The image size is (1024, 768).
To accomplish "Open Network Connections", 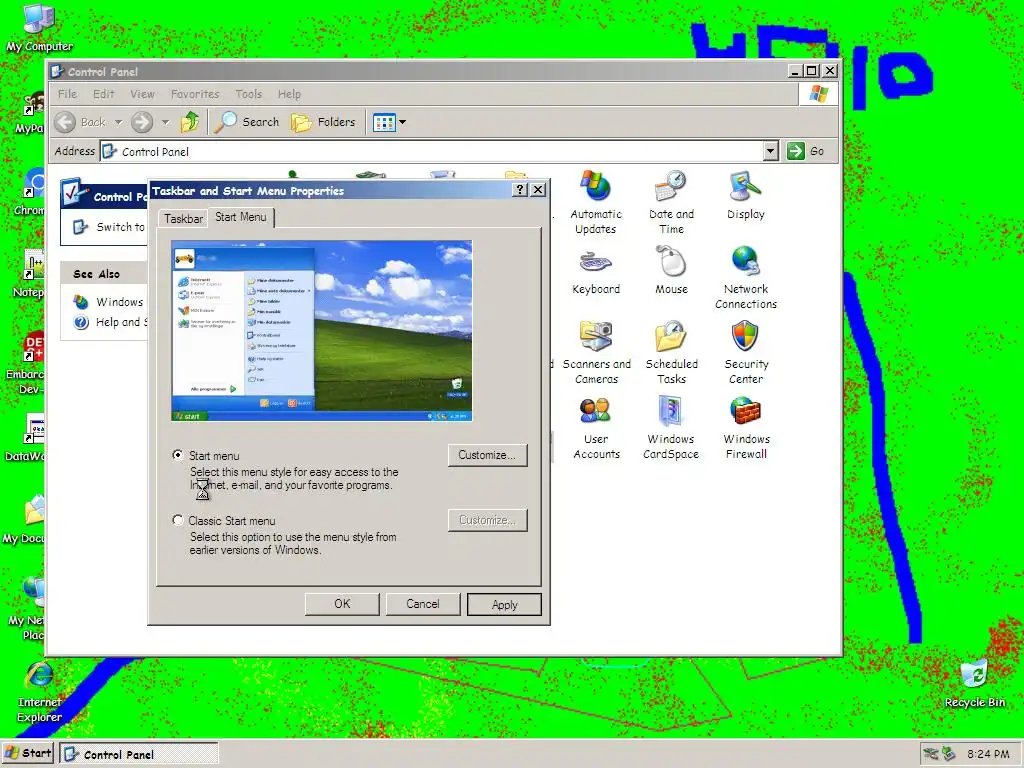I will (x=746, y=278).
